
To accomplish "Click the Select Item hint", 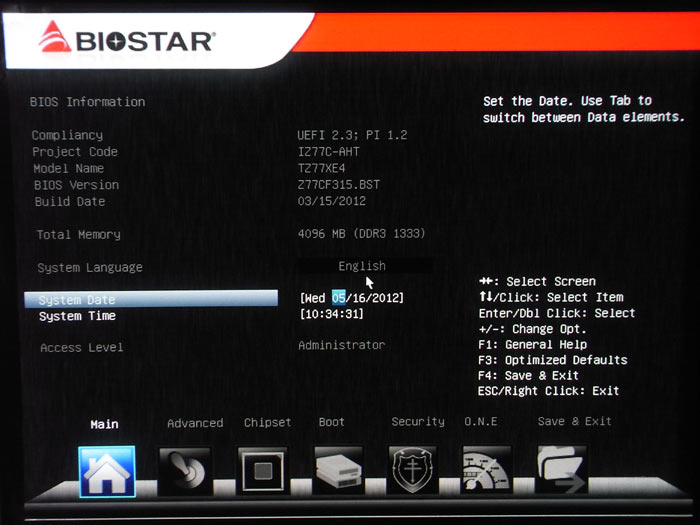I will pyautogui.click(x=551, y=297).
